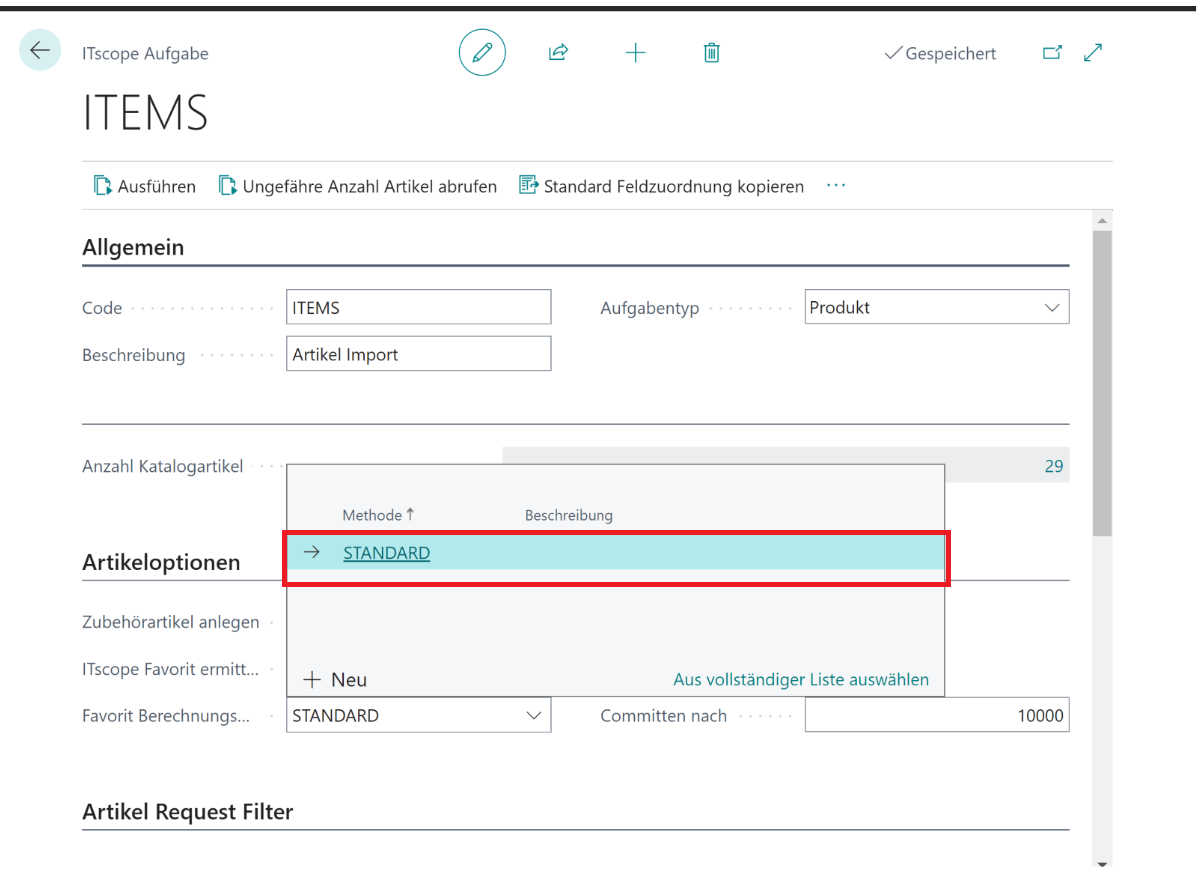Click Aus vollständiger Liste auswählen
The height and width of the screenshot is (870, 1200).
pyautogui.click(x=801, y=680)
